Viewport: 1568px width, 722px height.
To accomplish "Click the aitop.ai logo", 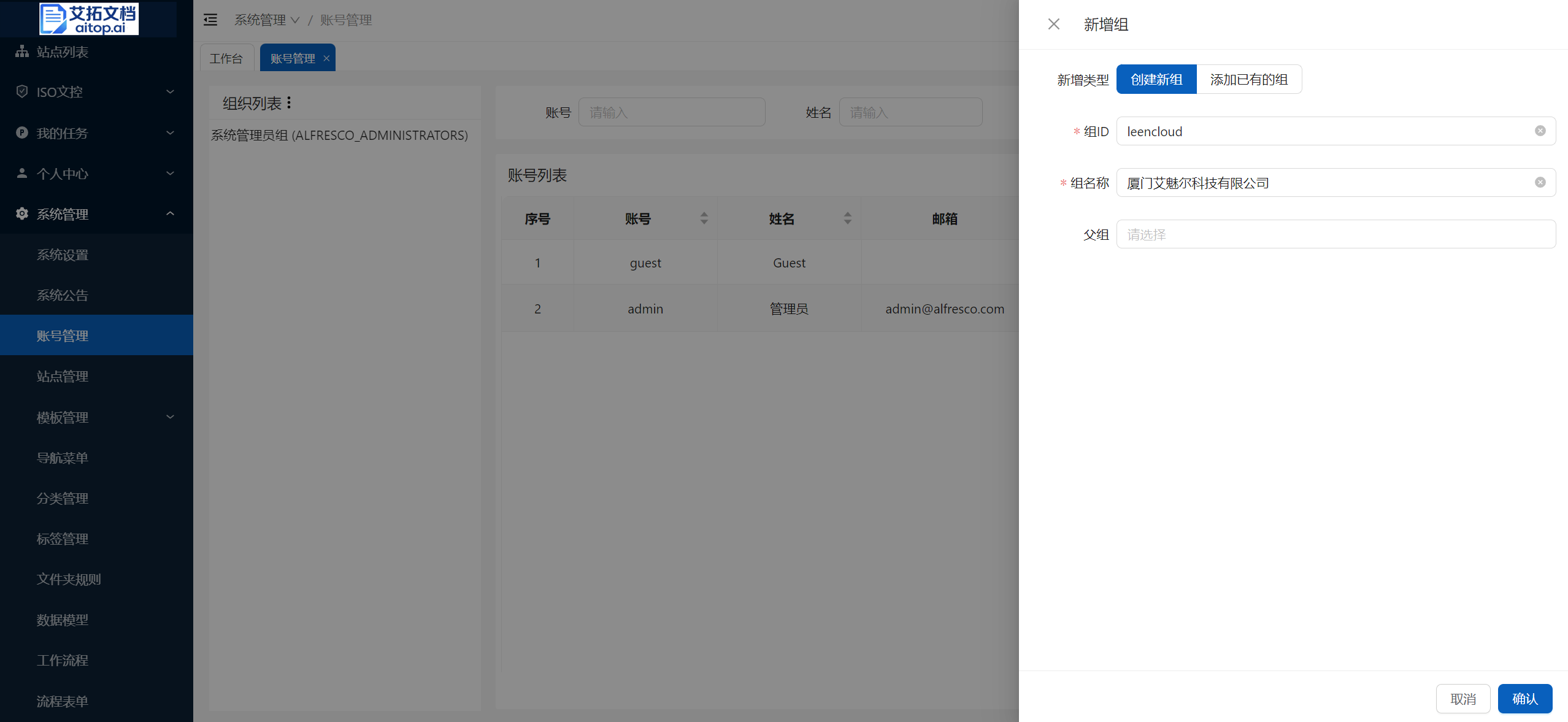I will (x=89, y=18).
